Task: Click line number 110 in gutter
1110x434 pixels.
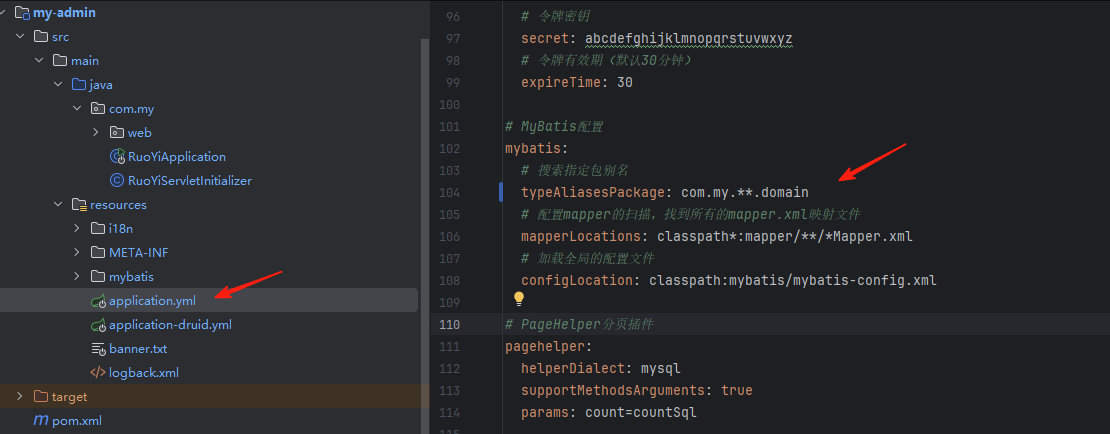Action: (x=448, y=324)
